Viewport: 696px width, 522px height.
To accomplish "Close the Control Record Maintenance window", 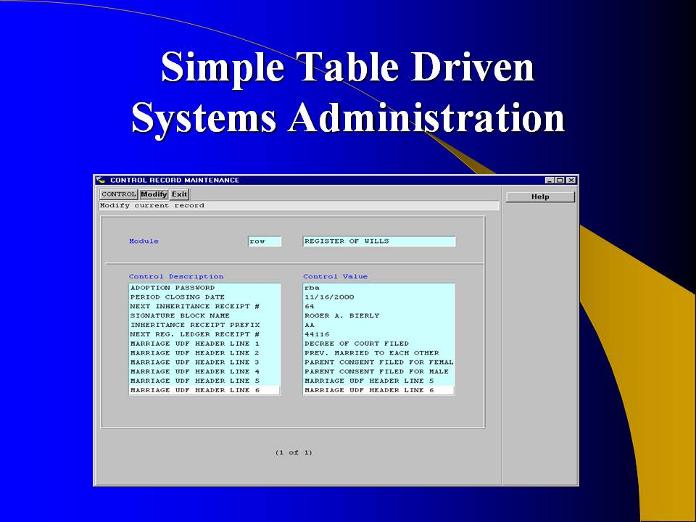I will pos(571,180).
